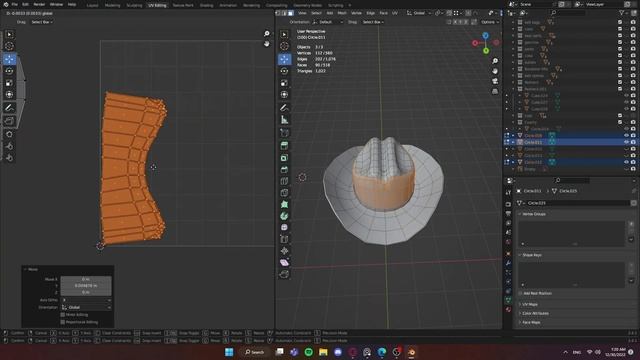Hide Circle.011 with its eye icon in outliner
Viewport: 640px width, 360px height.
tap(627, 142)
